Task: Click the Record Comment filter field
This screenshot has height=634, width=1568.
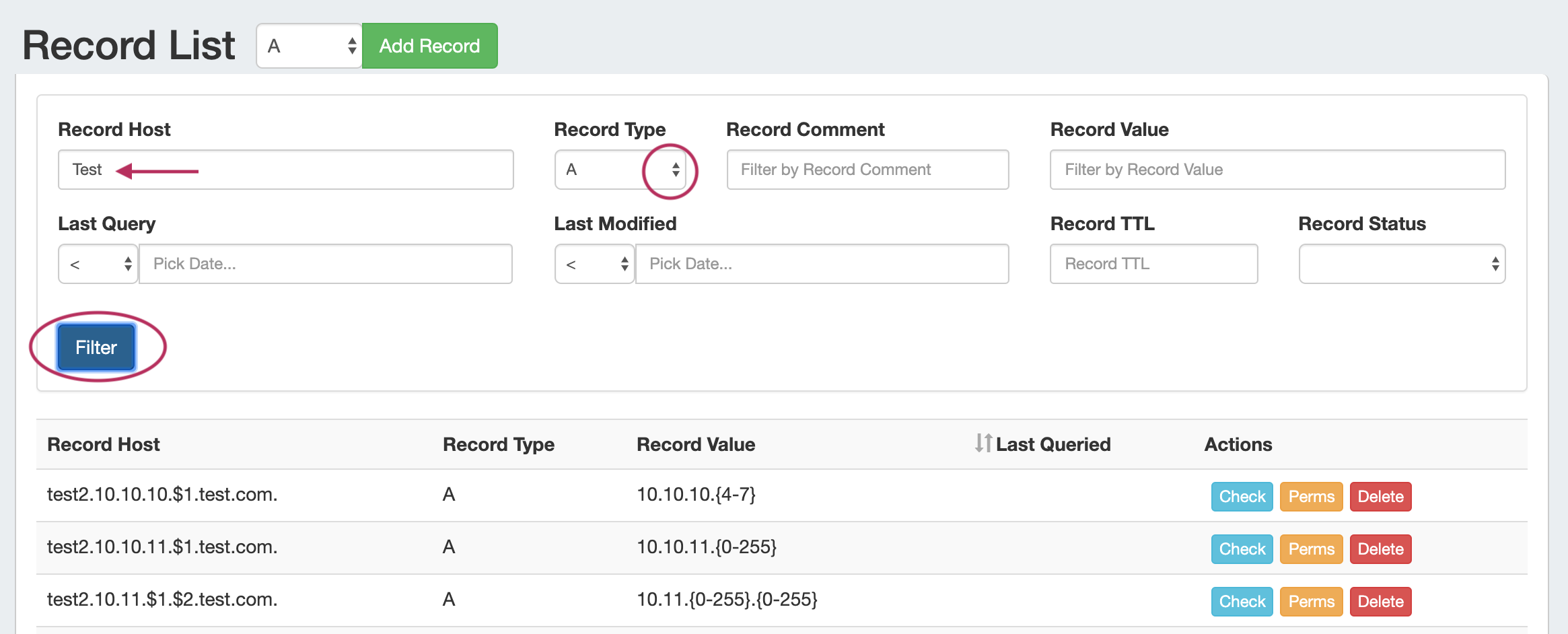Action: (867, 170)
